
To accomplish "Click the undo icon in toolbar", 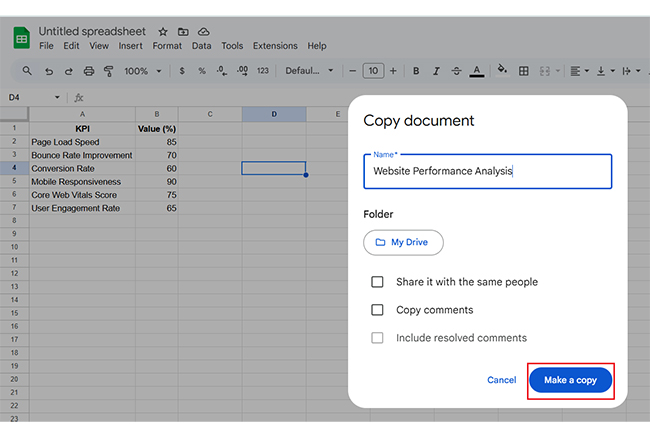I will point(48,71).
